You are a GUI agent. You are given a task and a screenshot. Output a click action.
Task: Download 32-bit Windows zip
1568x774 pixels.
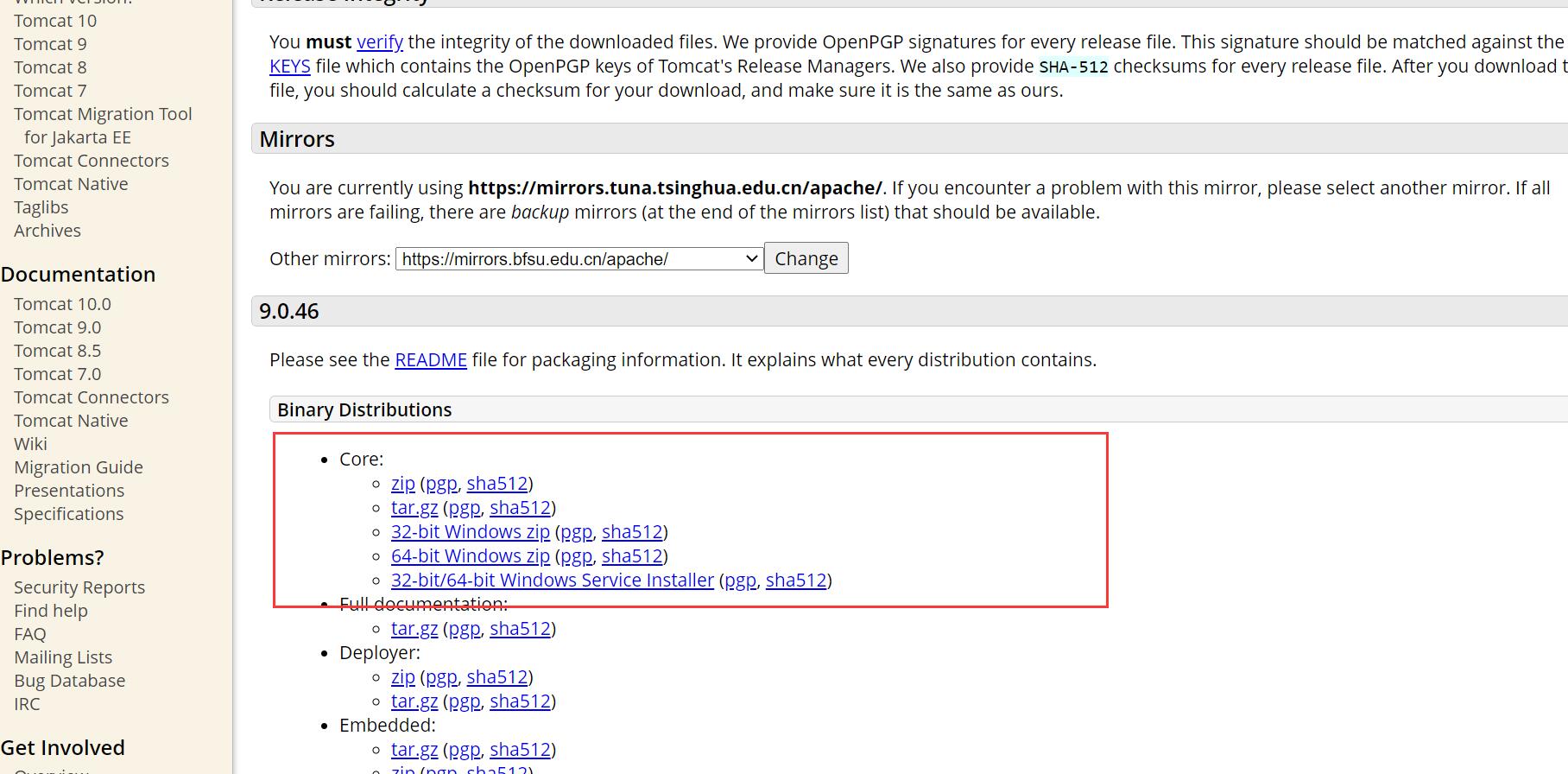(471, 531)
